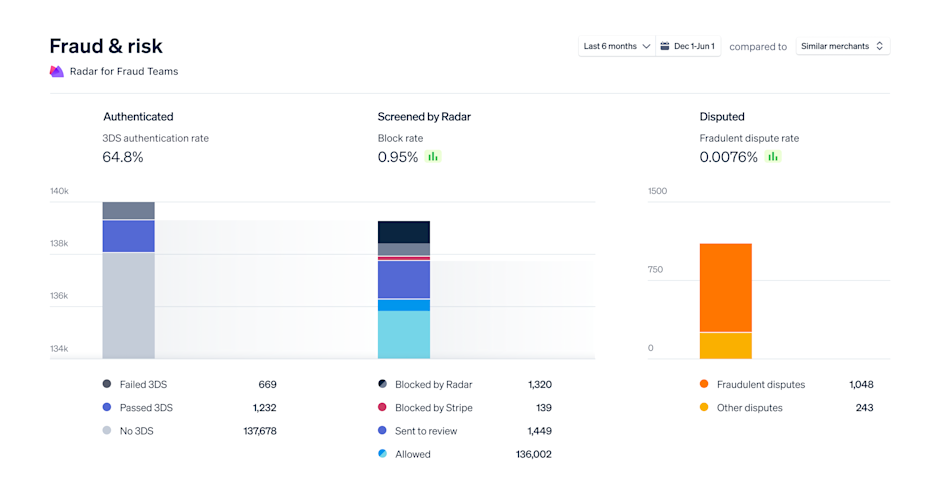Click the dark navy Blocked by Radar bar segment
930x497 pixels.
[x=403, y=232]
